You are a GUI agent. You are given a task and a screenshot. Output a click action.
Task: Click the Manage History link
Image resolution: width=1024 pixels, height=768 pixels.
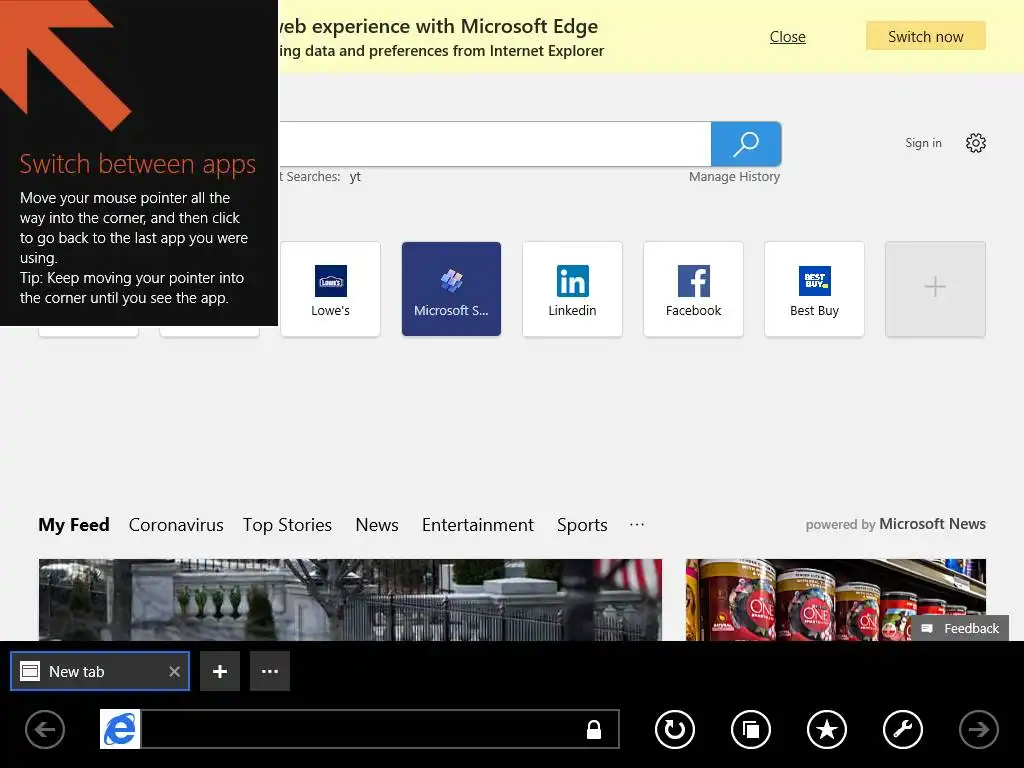click(x=734, y=176)
